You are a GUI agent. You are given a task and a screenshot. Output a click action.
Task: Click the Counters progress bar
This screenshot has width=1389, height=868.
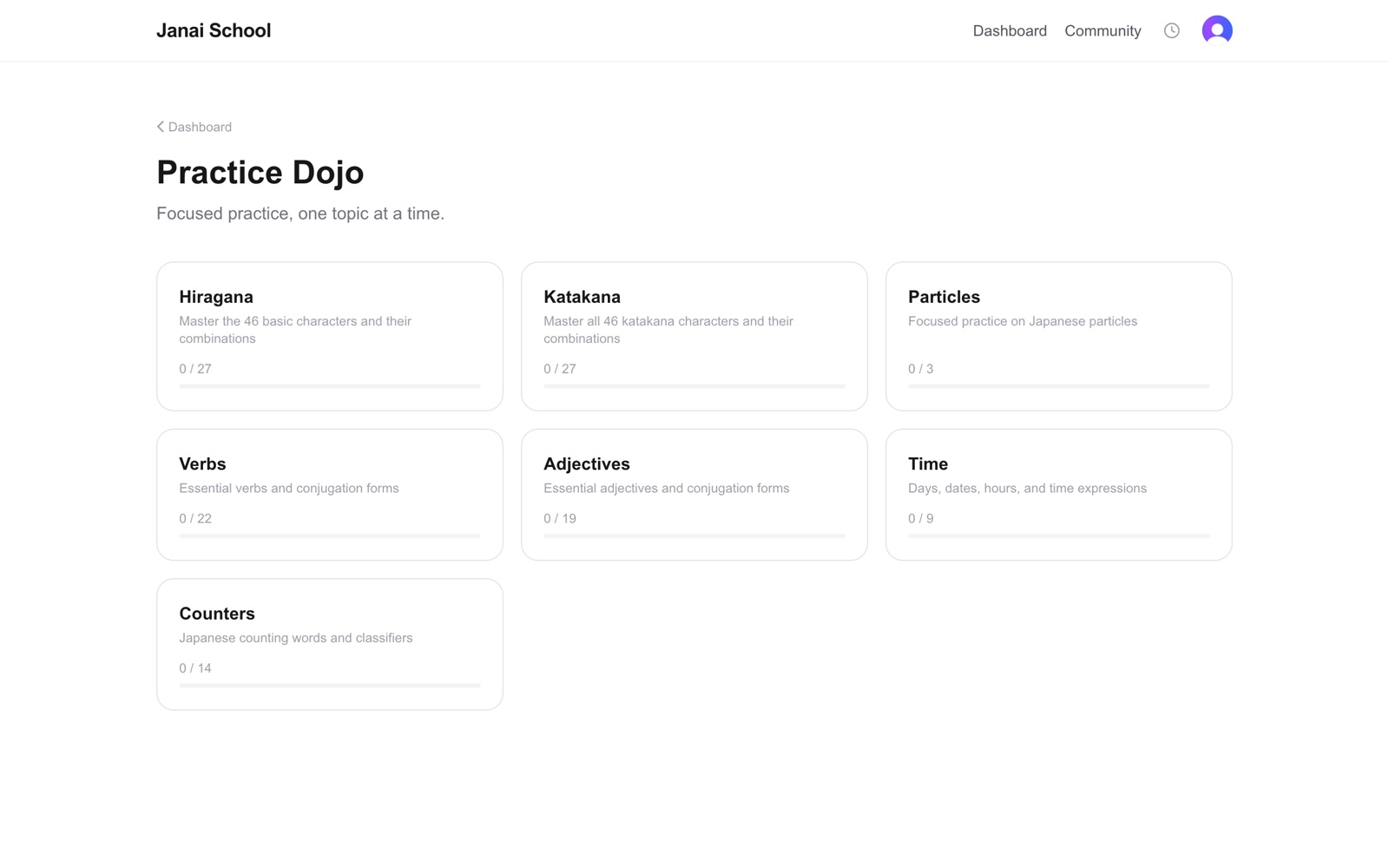(x=330, y=686)
